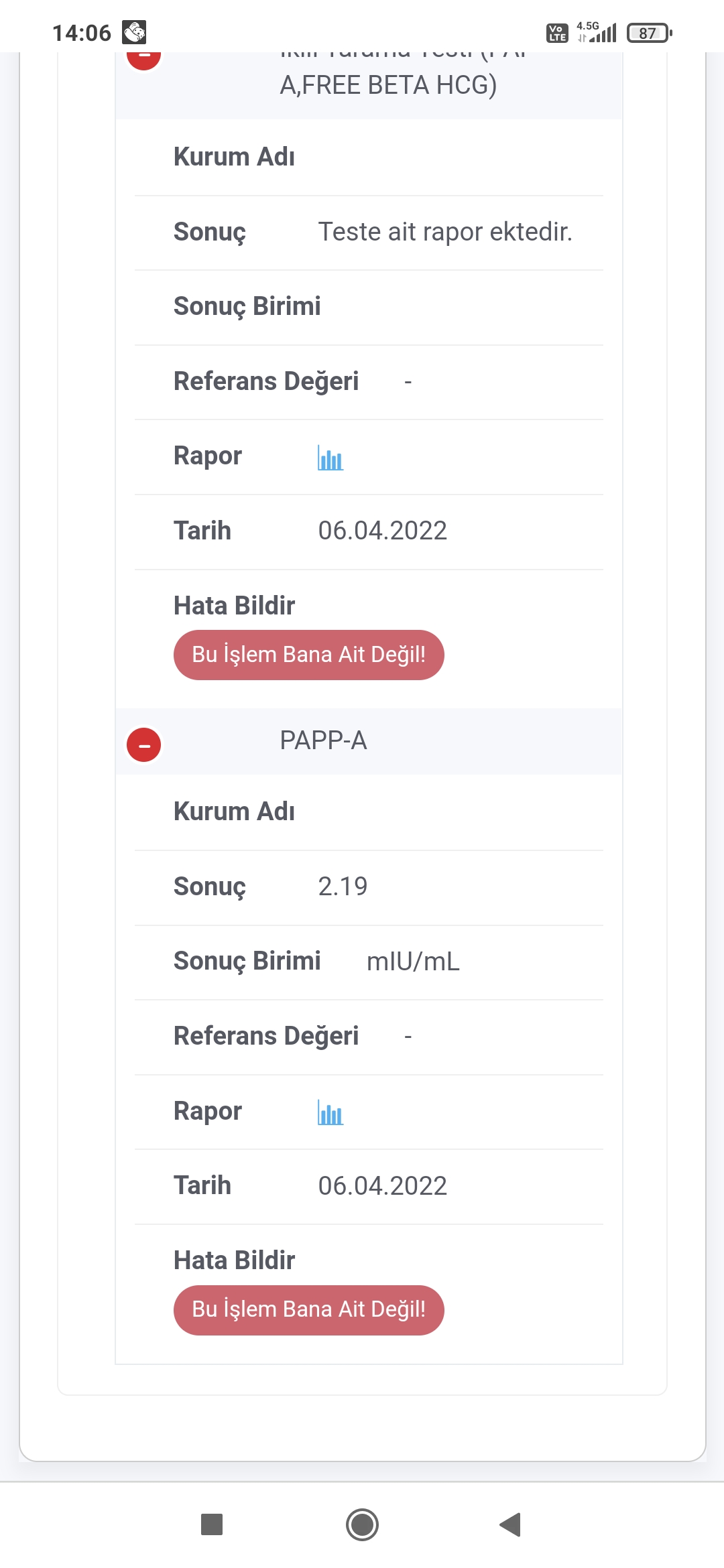Image resolution: width=724 pixels, height=1568 pixels.
Task: Tap the PAPP-A date 06.04.2022
Action: pyautogui.click(x=382, y=1186)
